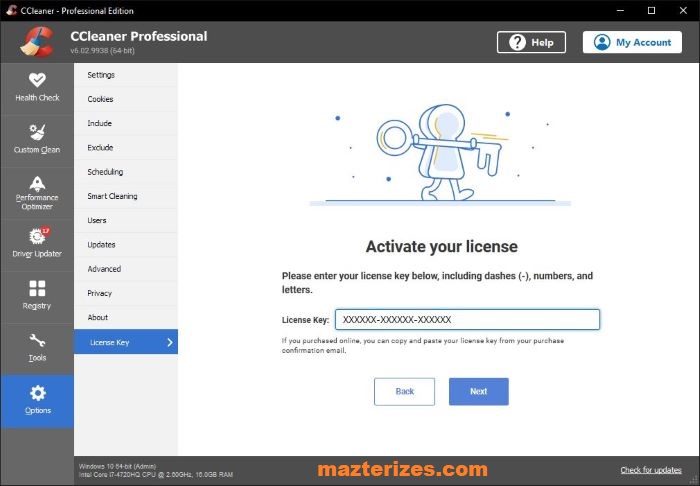The width and height of the screenshot is (700, 486).
Task: Open the Advanced options page
Action: point(126,269)
